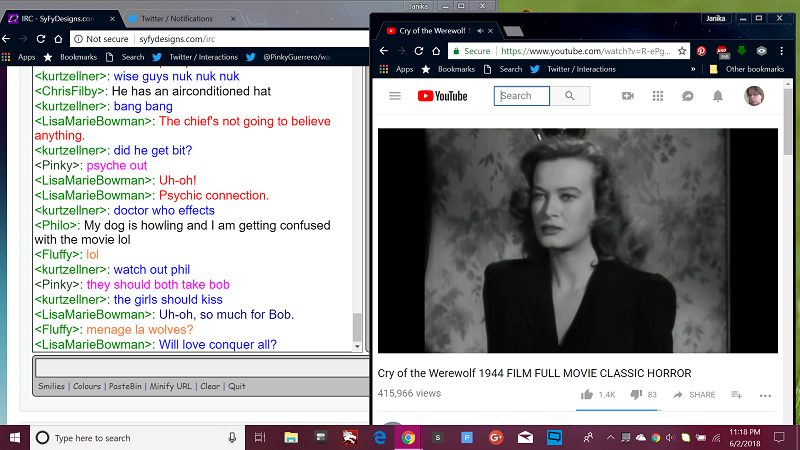
Task: Open the Other bookmarks folder
Action: pyautogui.click(x=747, y=69)
